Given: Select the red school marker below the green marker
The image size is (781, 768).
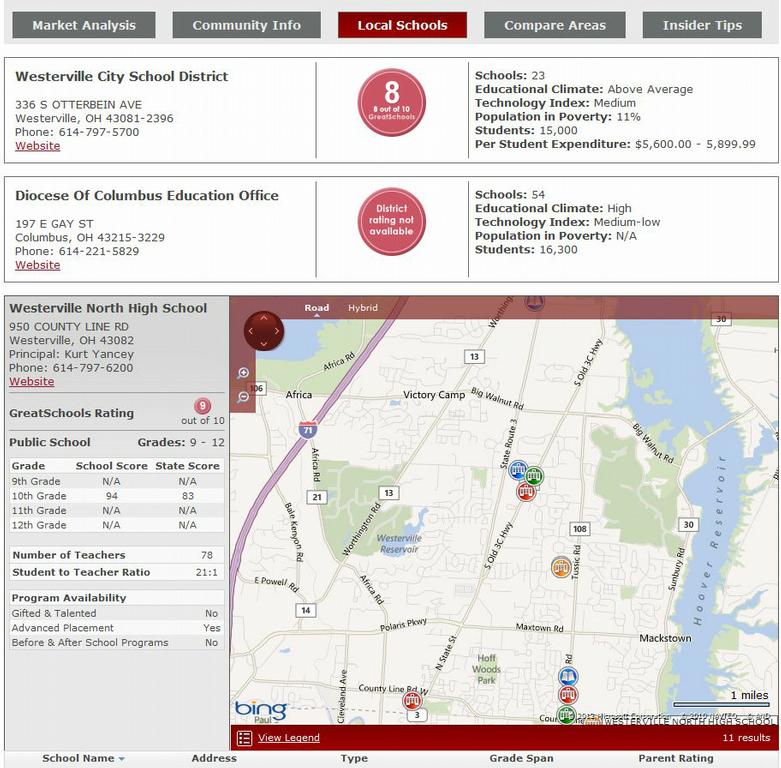Looking at the screenshot, I should click(526, 492).
